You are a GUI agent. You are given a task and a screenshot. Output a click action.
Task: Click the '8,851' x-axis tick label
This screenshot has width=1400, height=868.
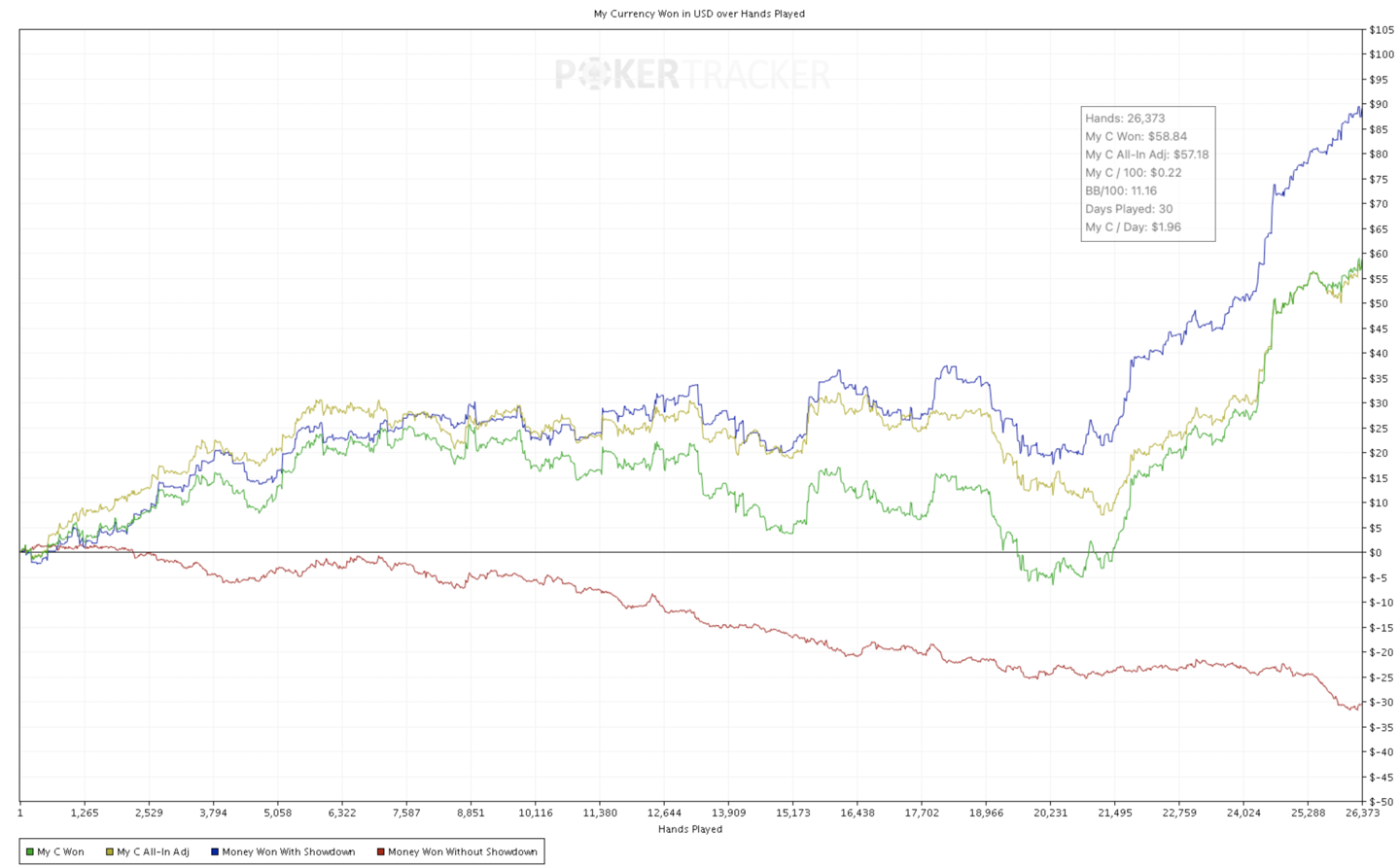pyautogui.click(x=471, y=813)
